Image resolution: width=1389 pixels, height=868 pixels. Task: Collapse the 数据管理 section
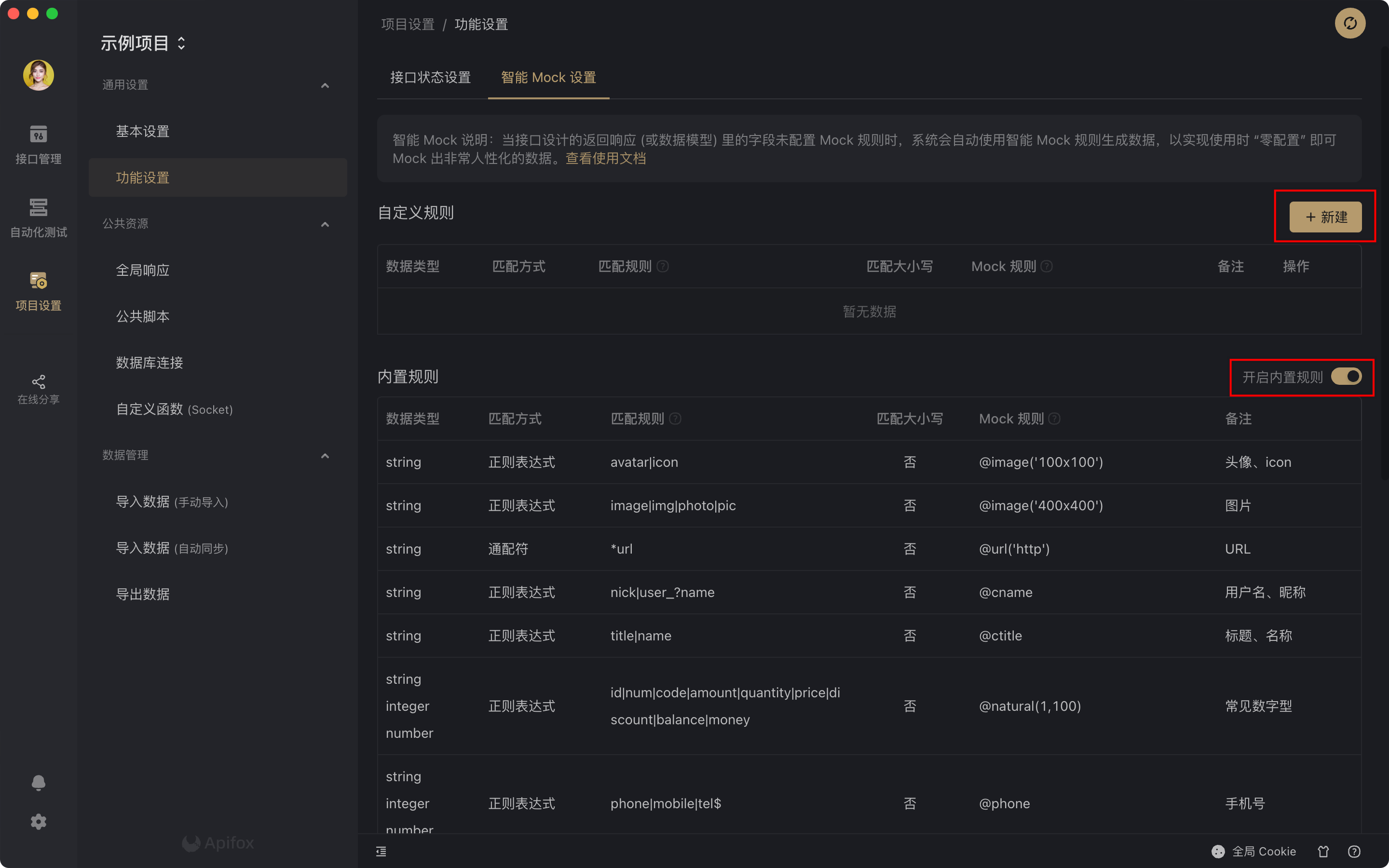tap(325, 456)
